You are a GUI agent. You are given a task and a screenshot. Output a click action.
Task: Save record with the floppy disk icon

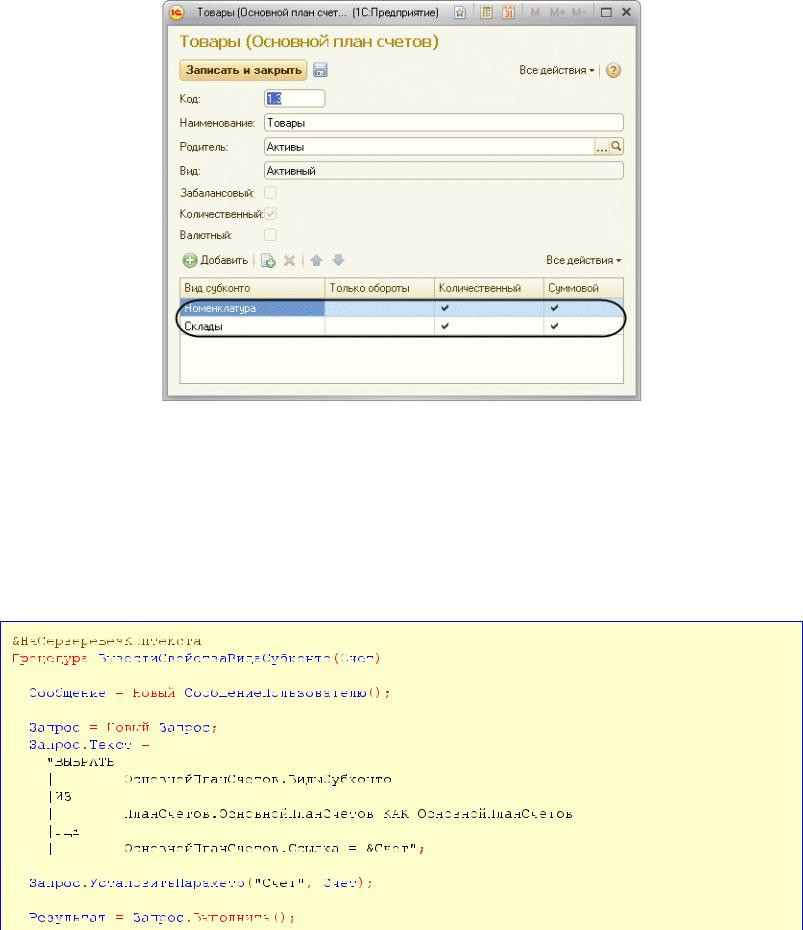click(x=320, y=70)
